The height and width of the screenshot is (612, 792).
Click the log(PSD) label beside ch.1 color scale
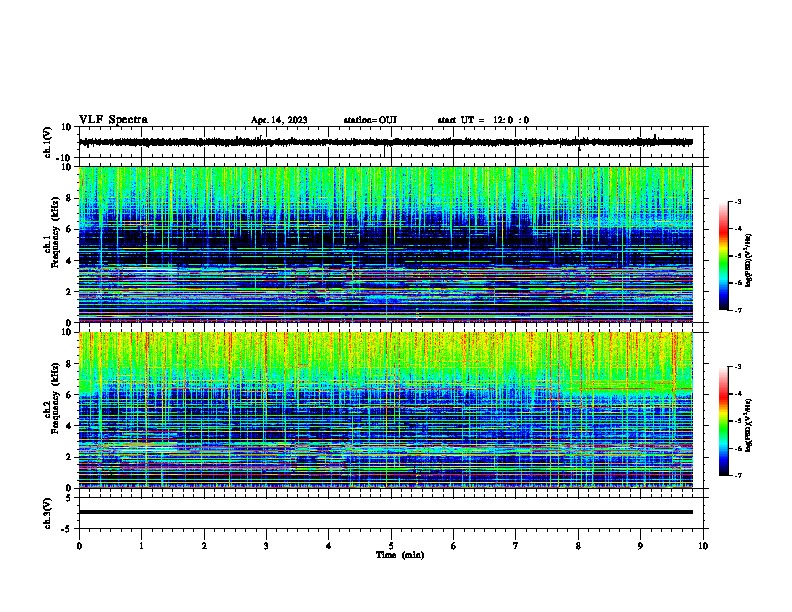point(750,261)
